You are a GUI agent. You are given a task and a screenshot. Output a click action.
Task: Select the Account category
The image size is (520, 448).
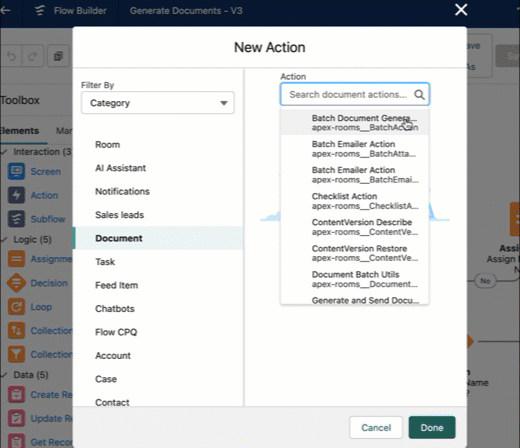[158, 355]
